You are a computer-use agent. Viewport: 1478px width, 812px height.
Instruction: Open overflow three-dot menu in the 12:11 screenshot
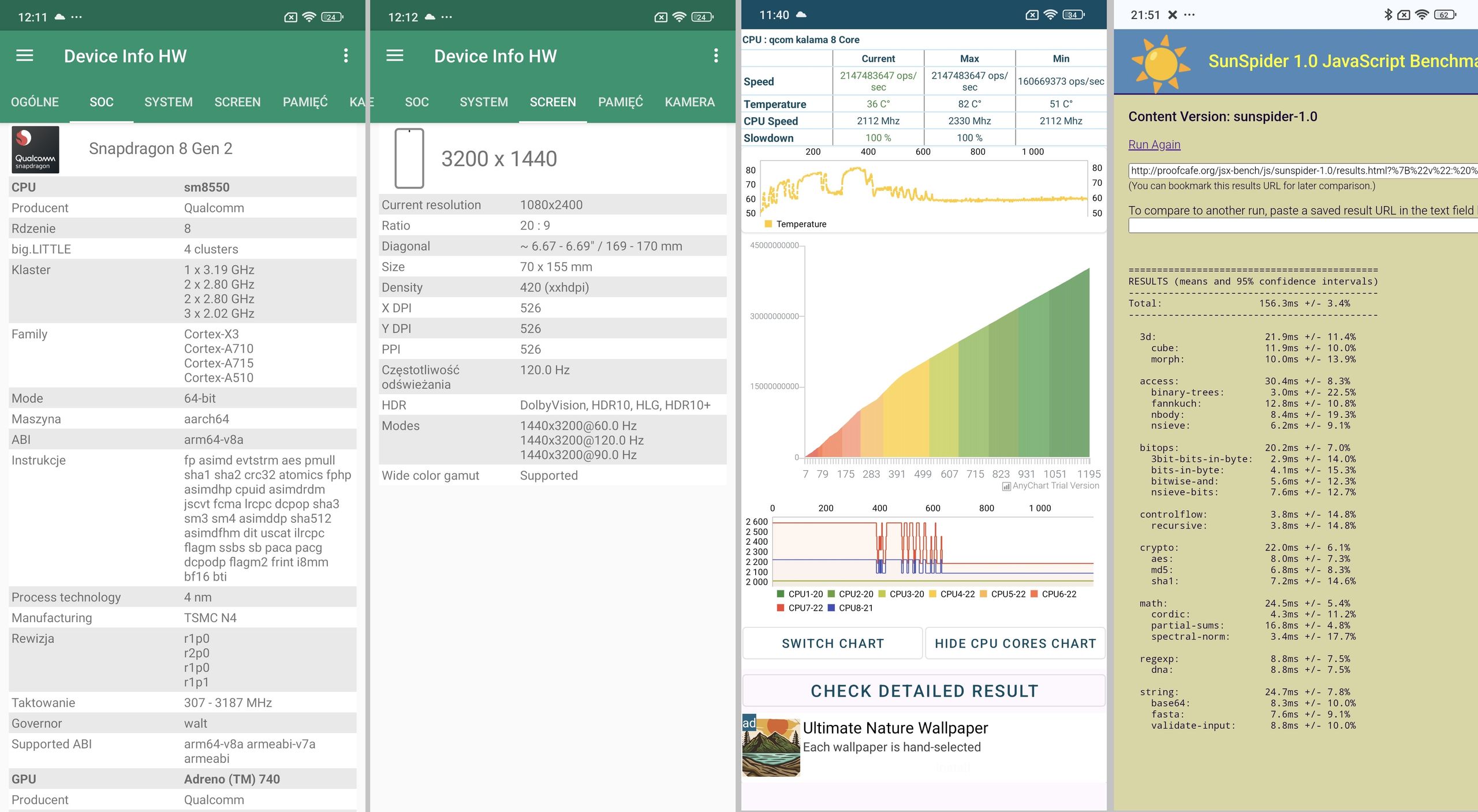coord(346,55)
